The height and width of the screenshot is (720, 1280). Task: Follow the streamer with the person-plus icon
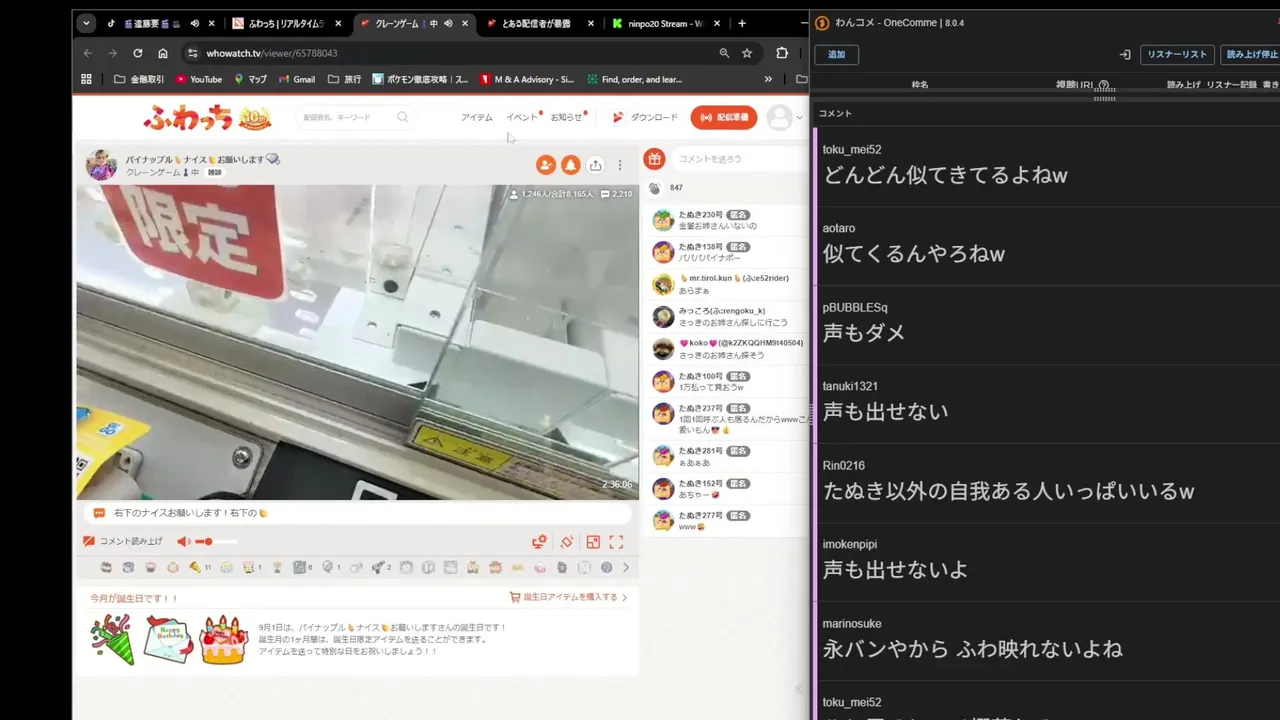pyautogui.click(x=546, y=165)
